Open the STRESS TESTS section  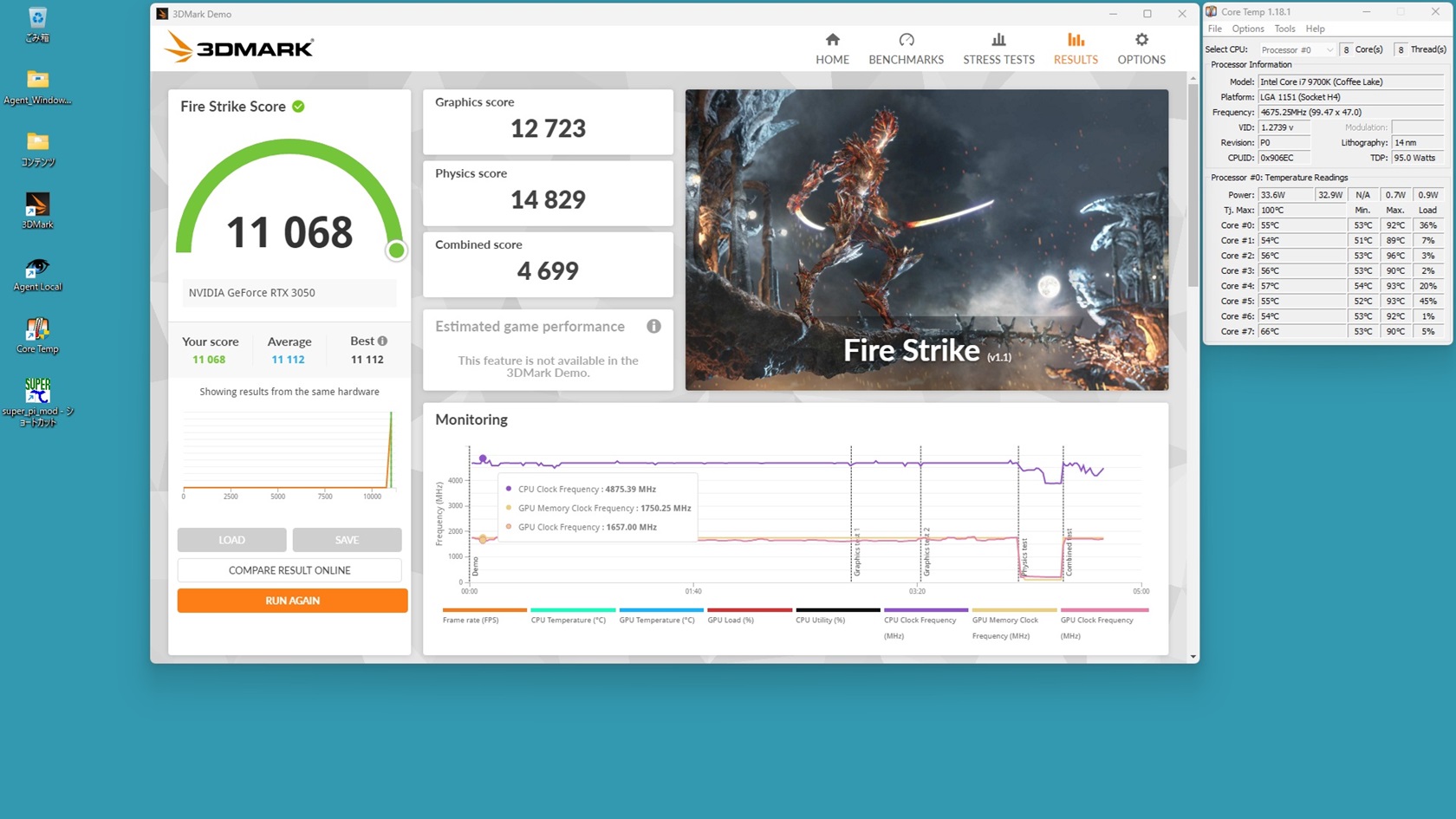click(x=998, y=49)
